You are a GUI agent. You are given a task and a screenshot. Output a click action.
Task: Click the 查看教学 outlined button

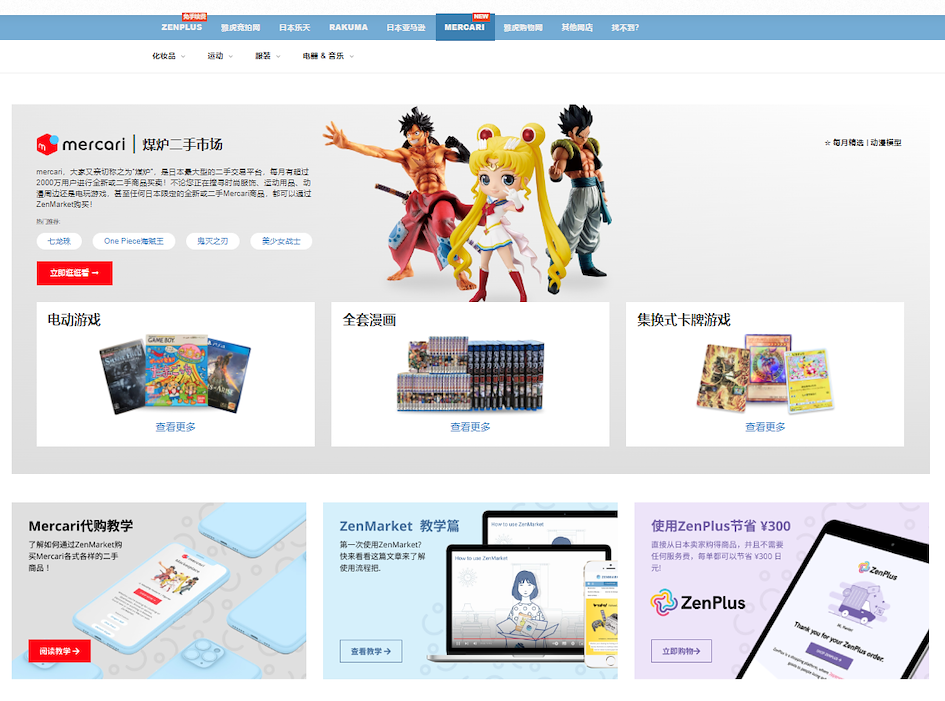[371, 651]
